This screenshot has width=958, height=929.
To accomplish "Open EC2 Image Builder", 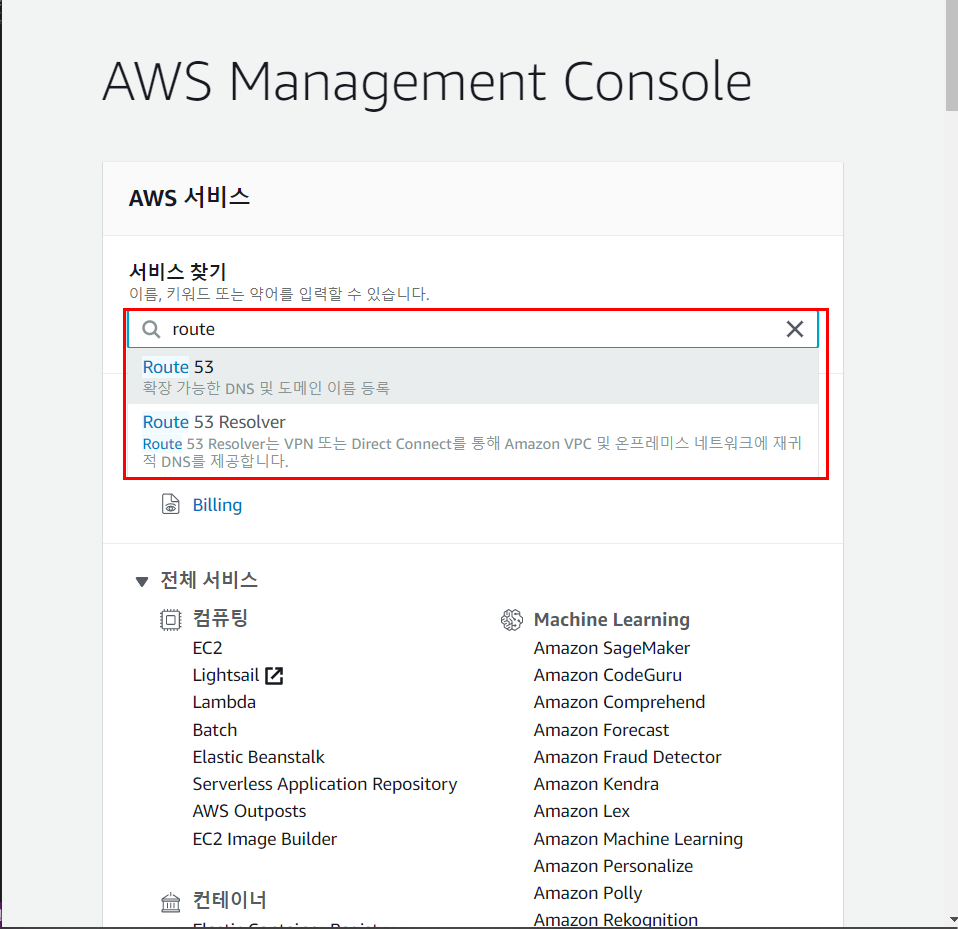I will pyautogui.click(x=265, y=839).
